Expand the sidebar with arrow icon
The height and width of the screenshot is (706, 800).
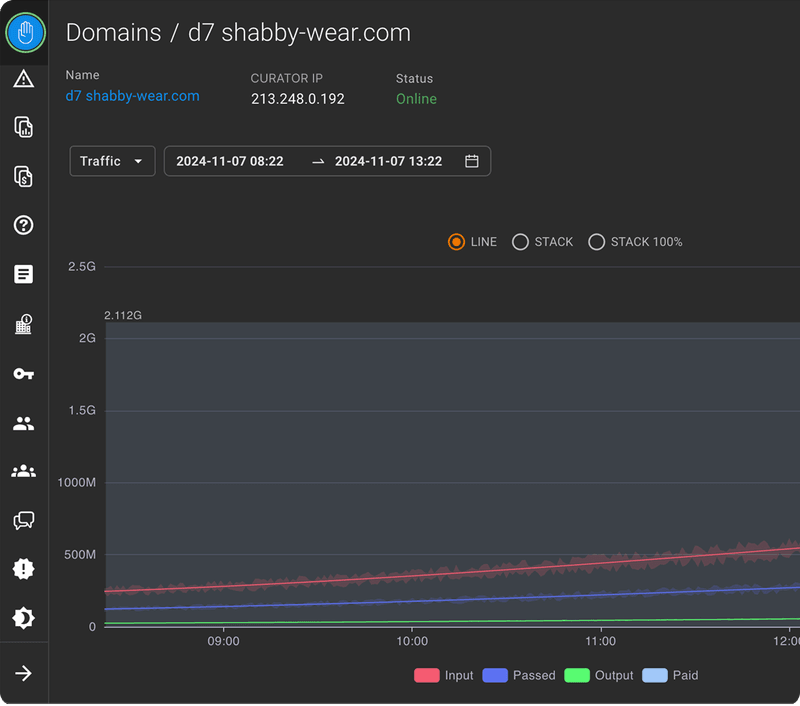pyautogui.click(x=23, y=673)
